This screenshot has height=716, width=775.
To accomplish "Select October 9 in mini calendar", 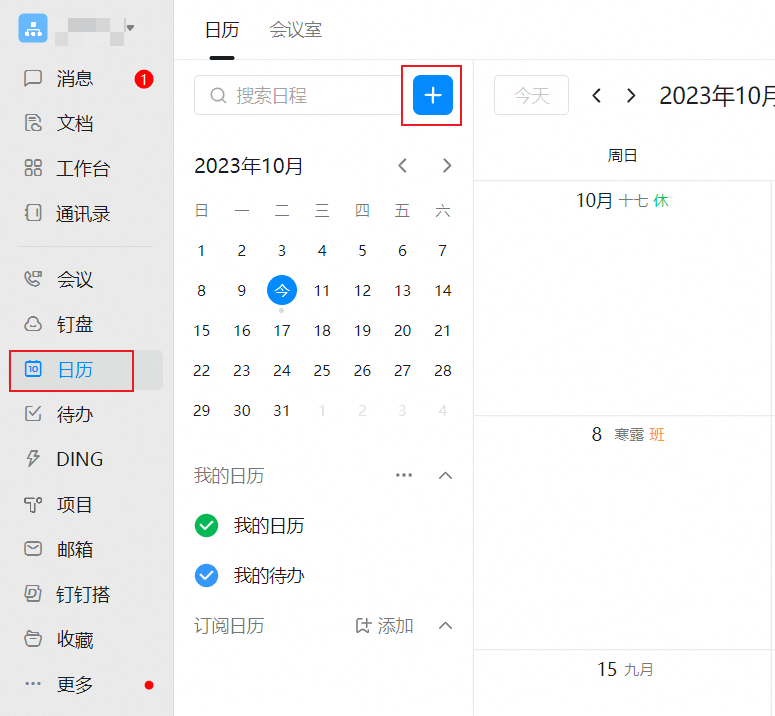I will point(242,291).
